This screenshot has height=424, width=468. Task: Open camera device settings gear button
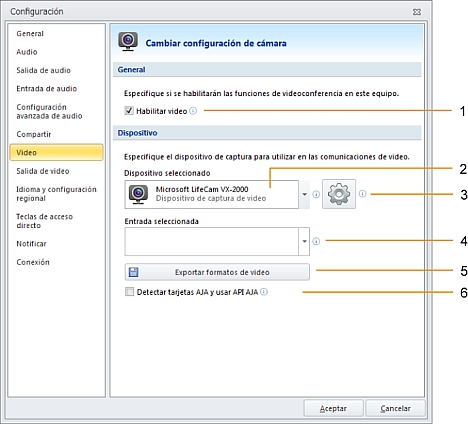tap(339, 194)
